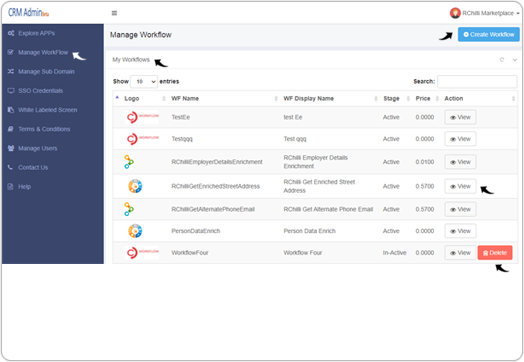View the PersonDataEnrich workflow
The height and width of the screenshot is (362, 524).
coord(460,231)
